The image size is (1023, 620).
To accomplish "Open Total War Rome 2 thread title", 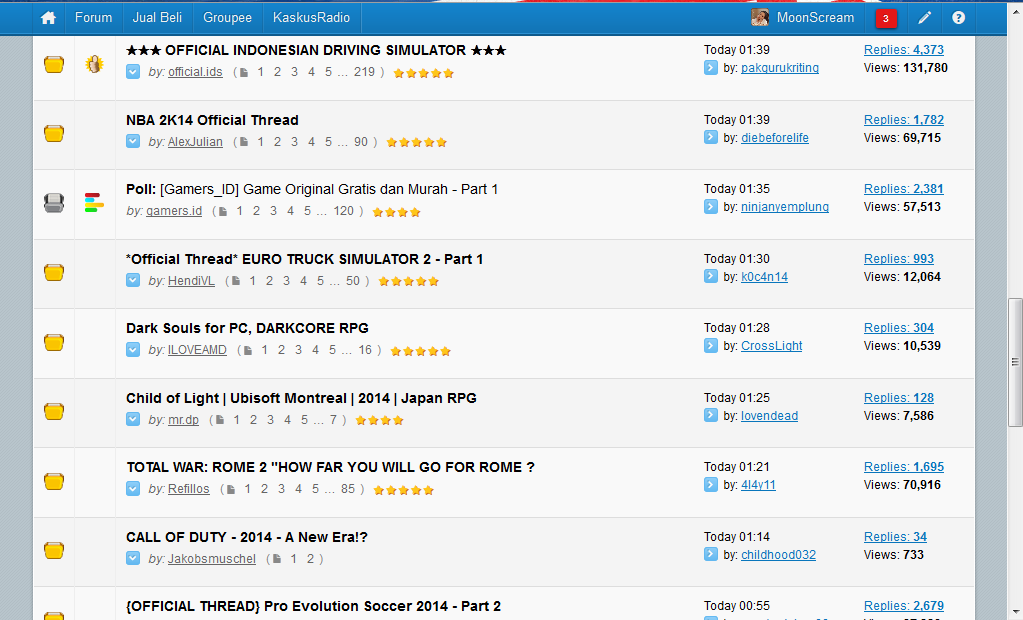I will (x=331, y=467).
